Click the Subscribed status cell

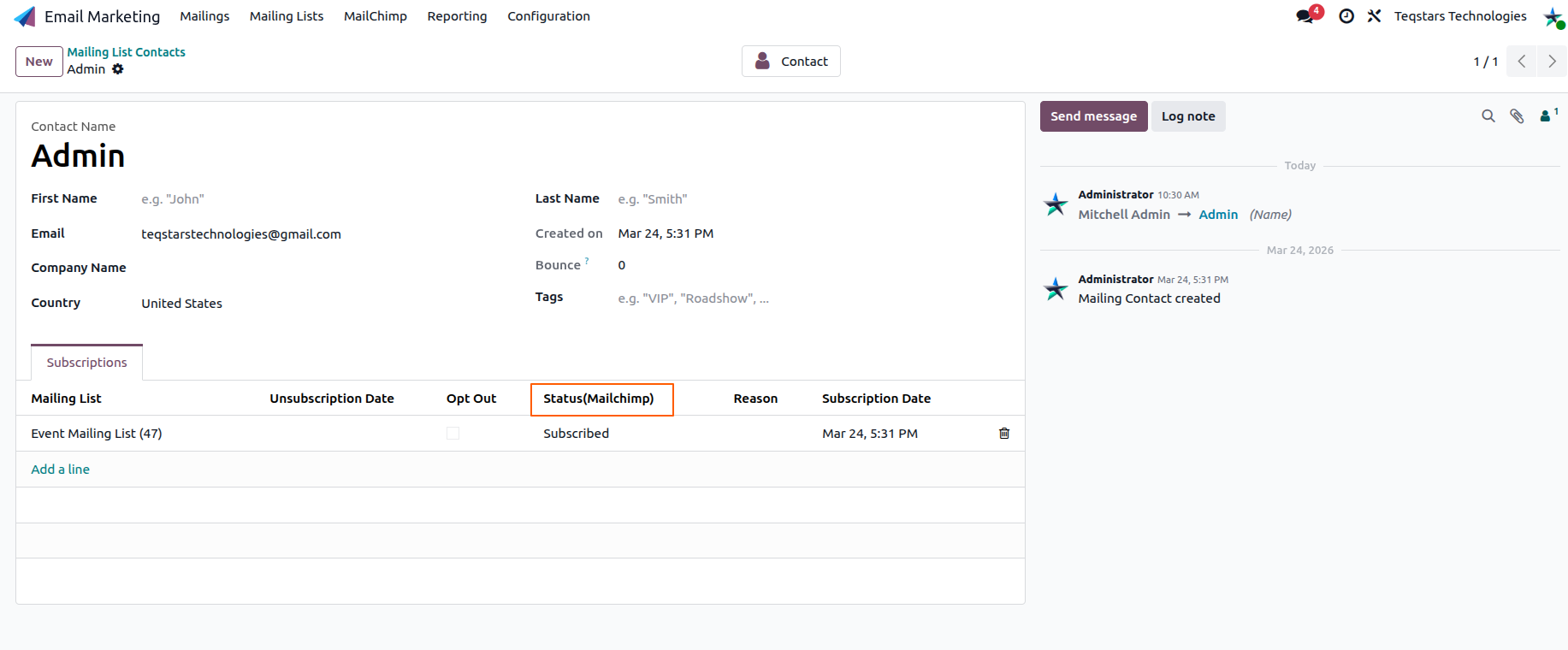click(x=577, y=434)
